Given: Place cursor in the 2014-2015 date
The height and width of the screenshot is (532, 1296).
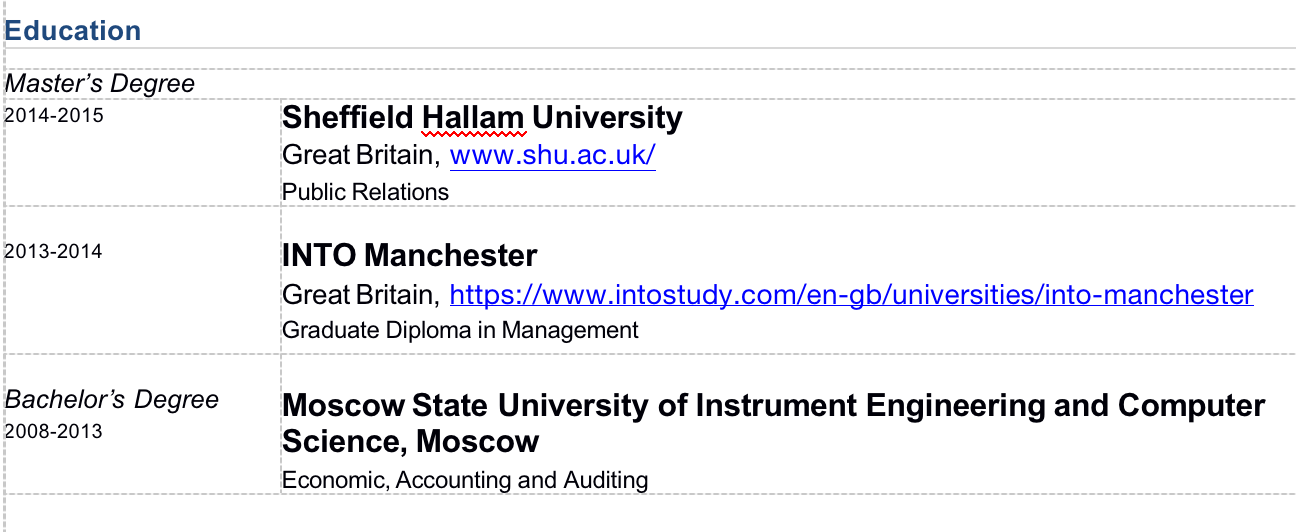Looking at the screenshot, I should click(x=54, y=114).
